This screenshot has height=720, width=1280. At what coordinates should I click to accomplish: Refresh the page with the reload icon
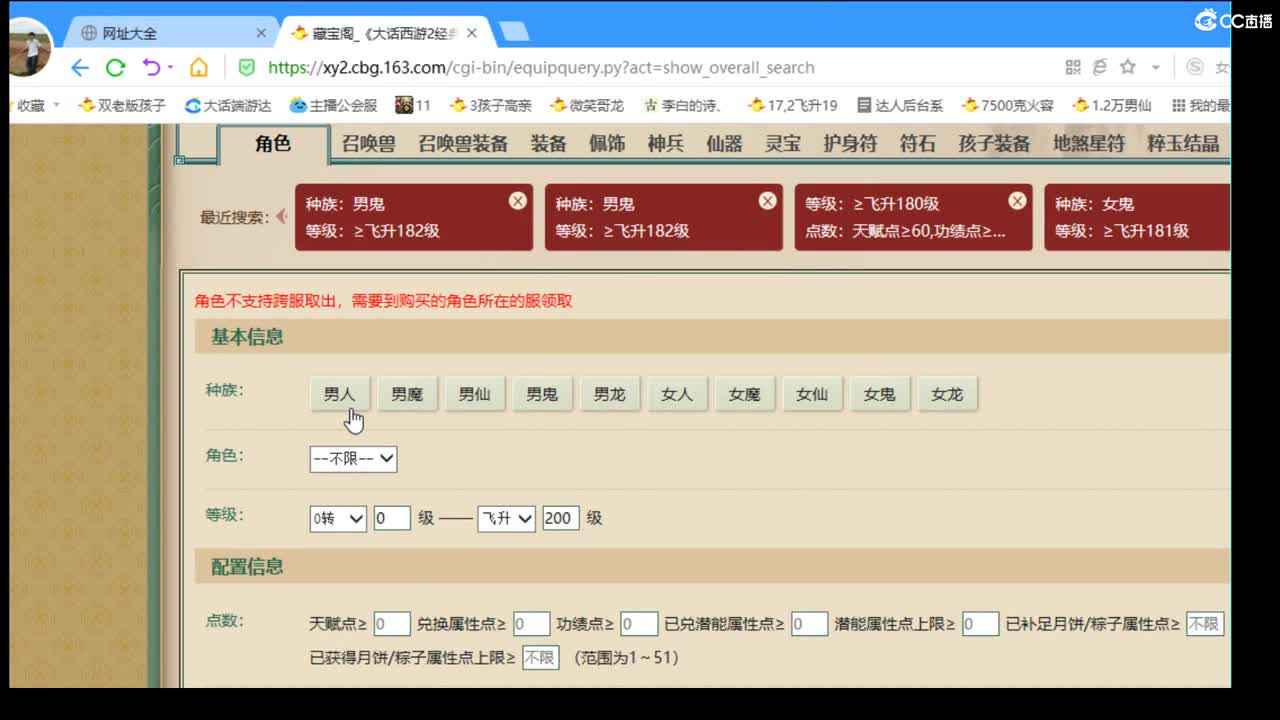115,67
